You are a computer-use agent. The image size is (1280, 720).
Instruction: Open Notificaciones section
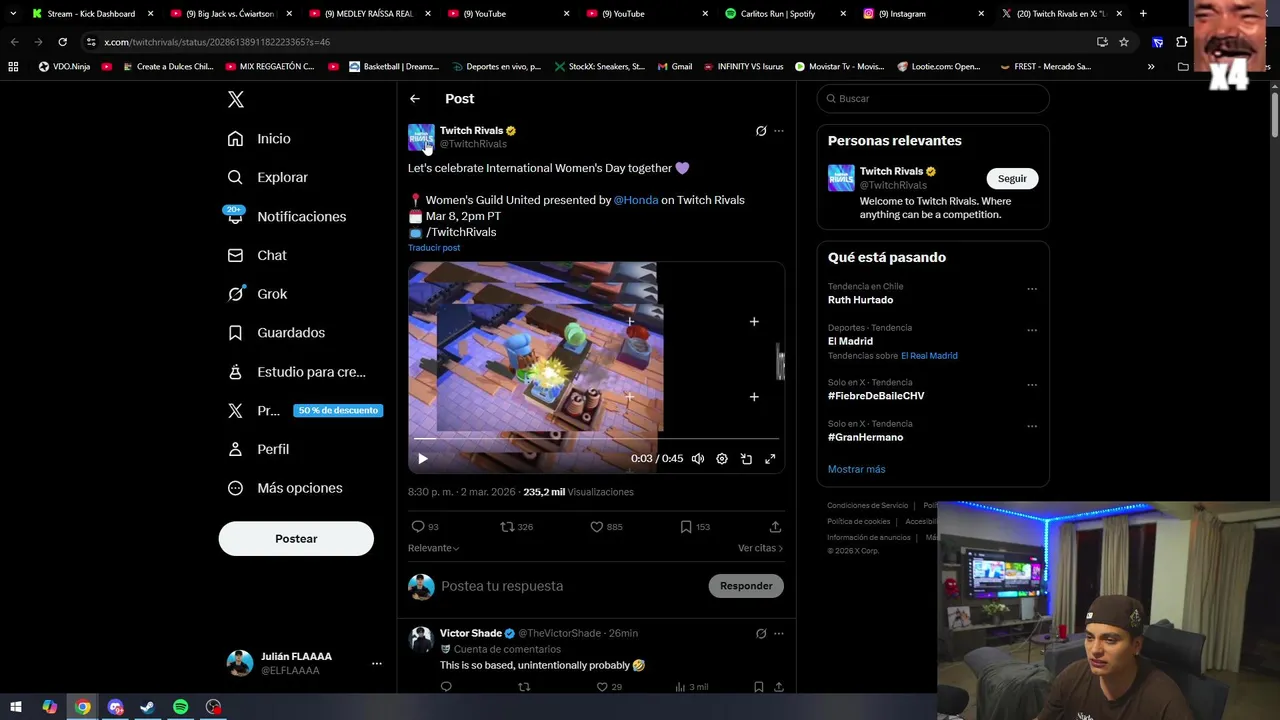(x=286, y=216)
